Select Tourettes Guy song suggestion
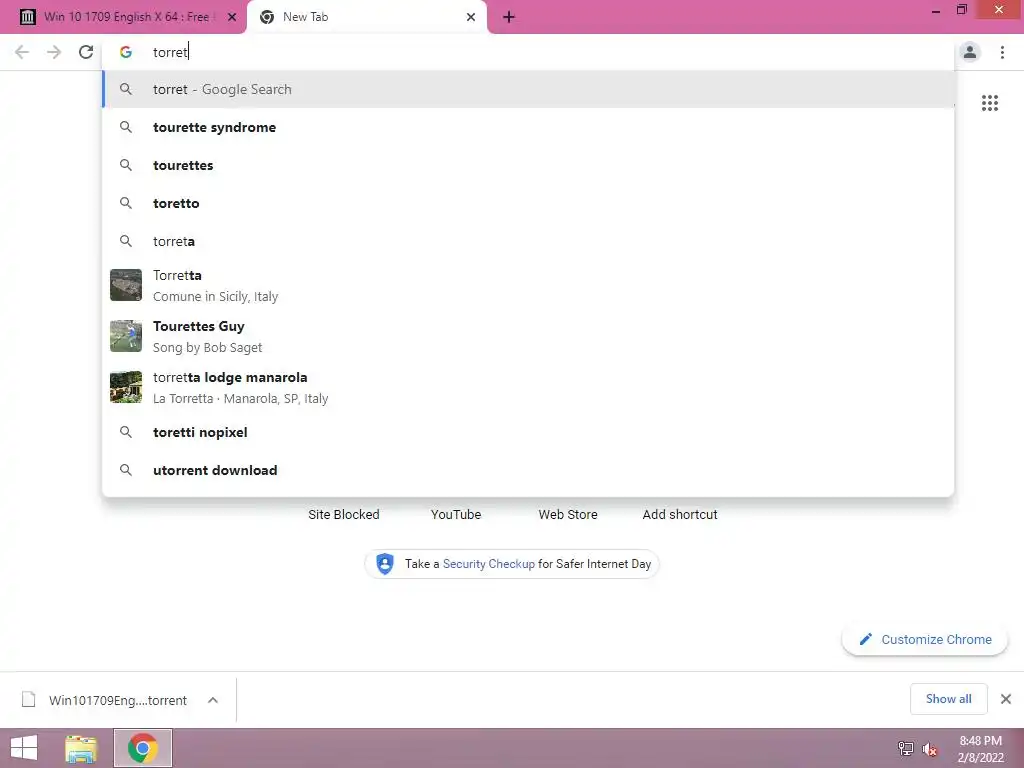Viewport: 1024px width, 768px height. point(528,336)
